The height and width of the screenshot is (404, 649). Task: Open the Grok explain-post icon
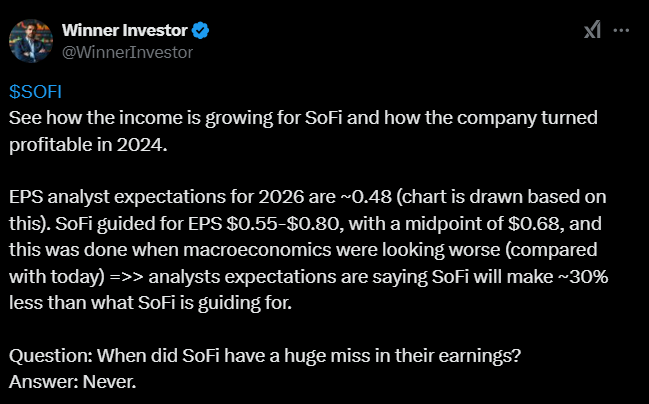(x=591, y=31)
